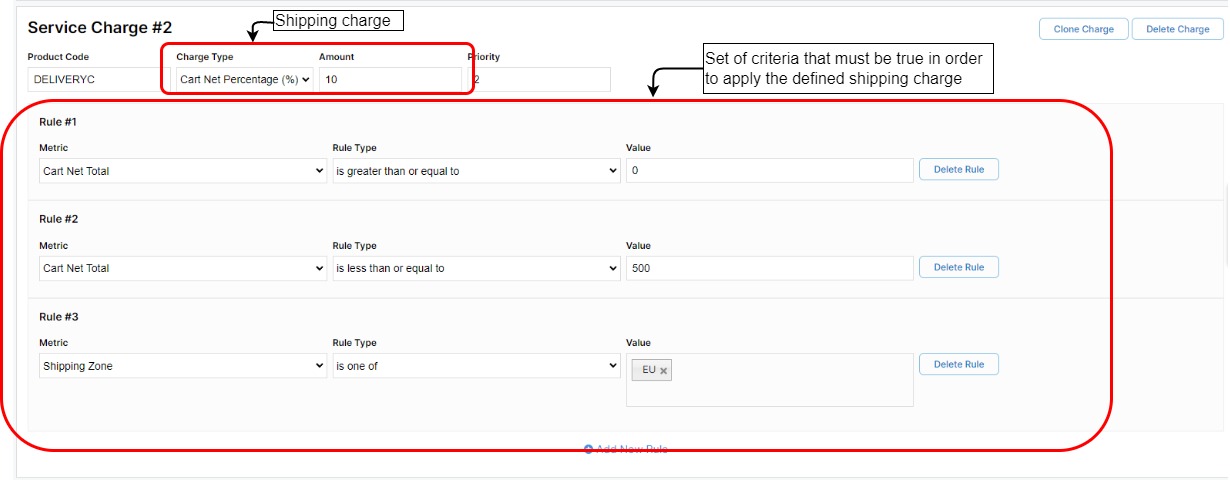Click the Delete Charge button
Screen dimensions: 1230x481
click(x=1177, y=29)
